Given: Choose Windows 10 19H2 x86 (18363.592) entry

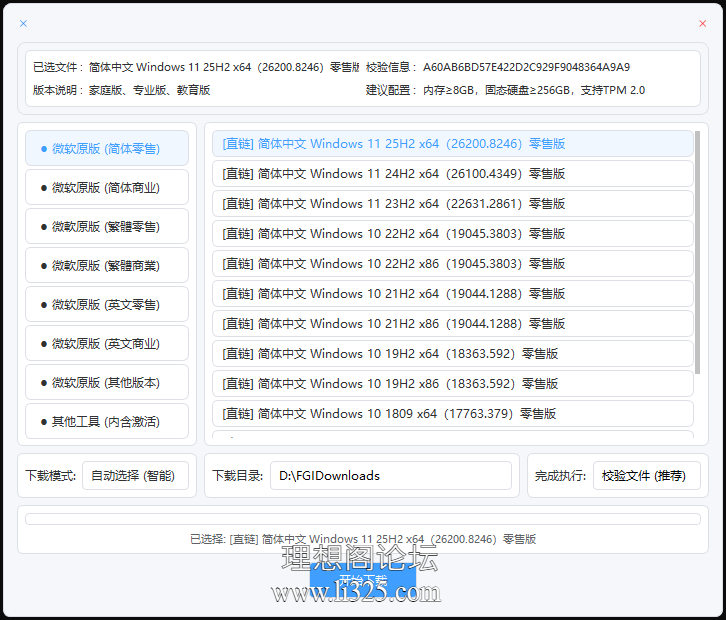Looking at the screenshot, I should [x=453, y=383].
